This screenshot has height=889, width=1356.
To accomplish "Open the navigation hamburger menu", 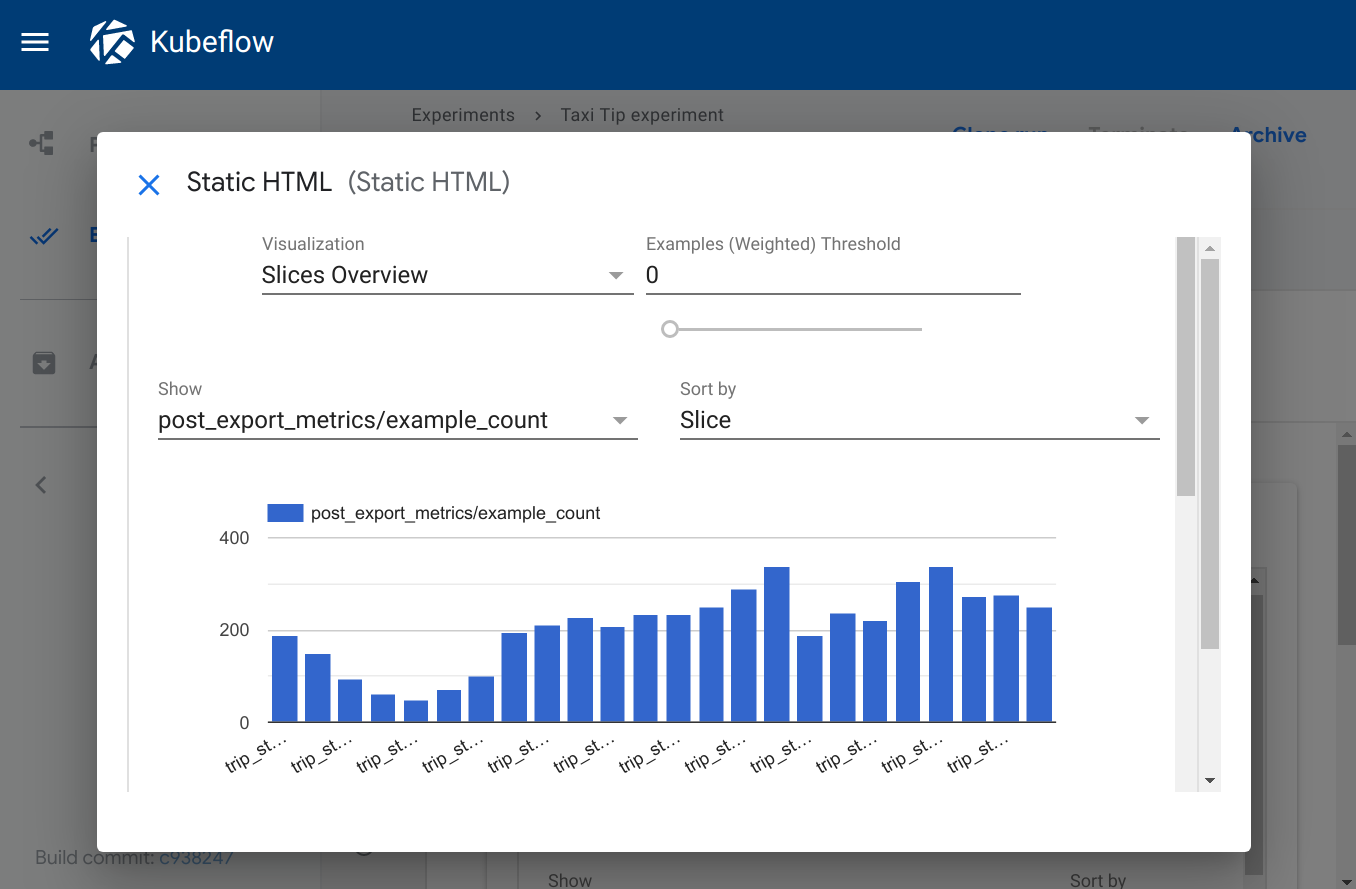I will tap(34, 42).
